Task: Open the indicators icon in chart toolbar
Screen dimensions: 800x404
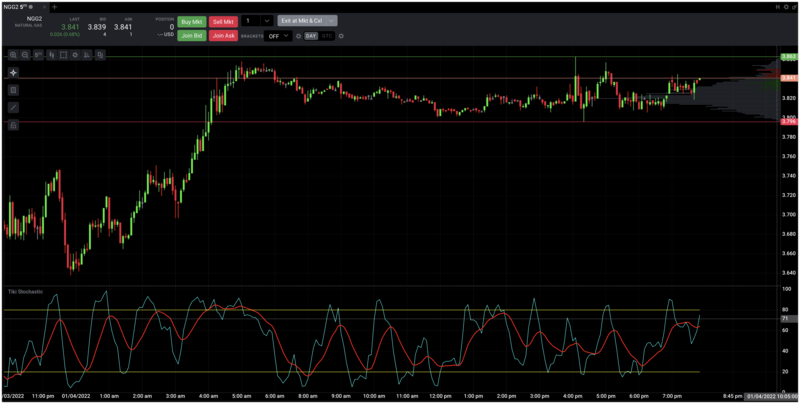Action: pos(87,55)
